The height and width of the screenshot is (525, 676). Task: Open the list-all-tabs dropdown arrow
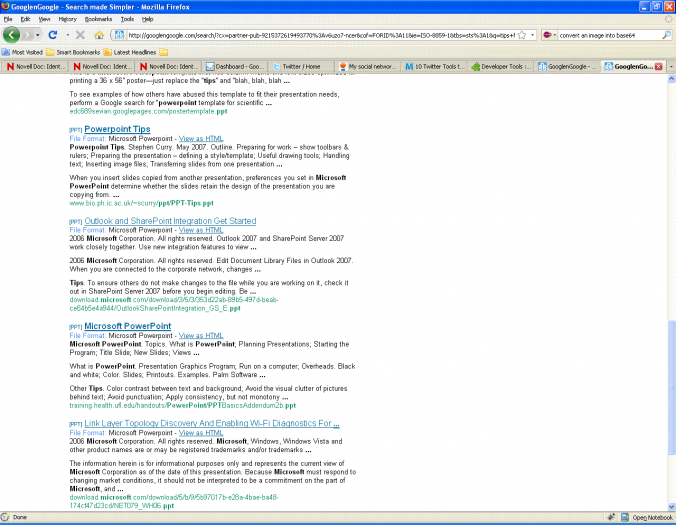click(671, 66)
